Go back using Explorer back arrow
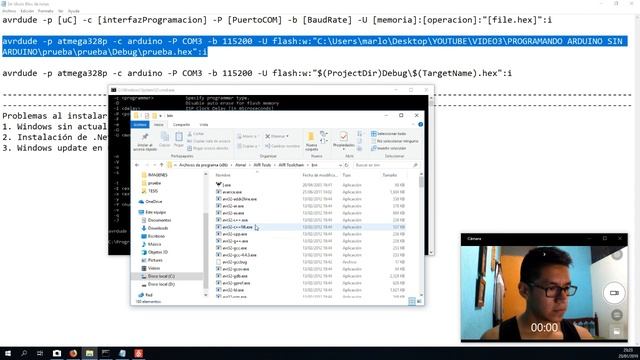The image size is (640, 360). pos(137,165)
